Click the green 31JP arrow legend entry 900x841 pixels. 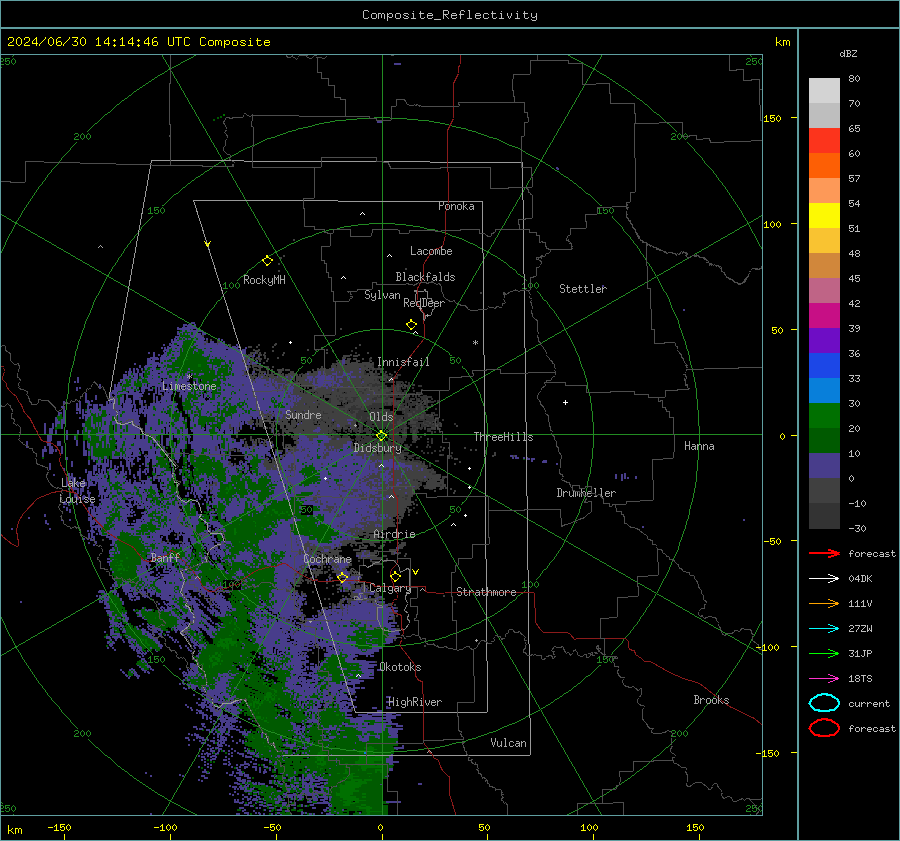click(x=824, y=653)
